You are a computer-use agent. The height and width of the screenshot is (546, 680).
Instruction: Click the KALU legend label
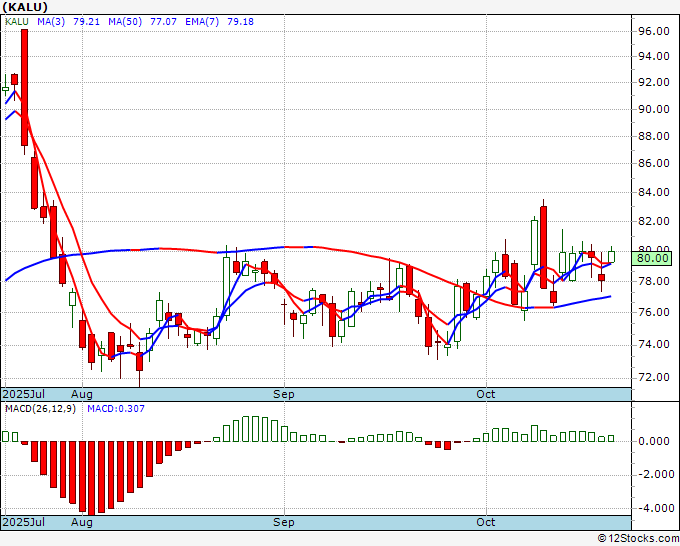(17, 22)
